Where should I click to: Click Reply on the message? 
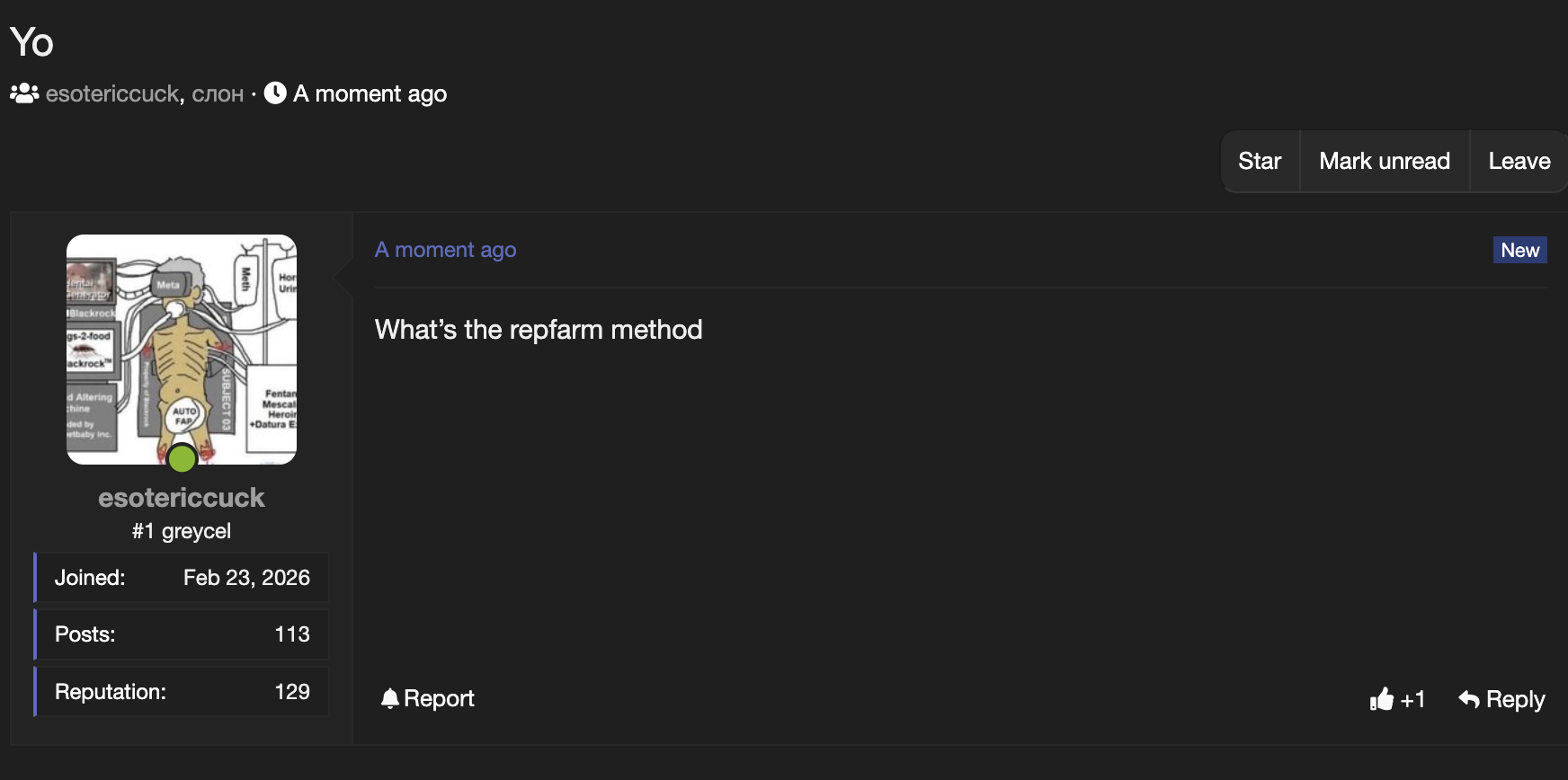[x=1515, y=698]
